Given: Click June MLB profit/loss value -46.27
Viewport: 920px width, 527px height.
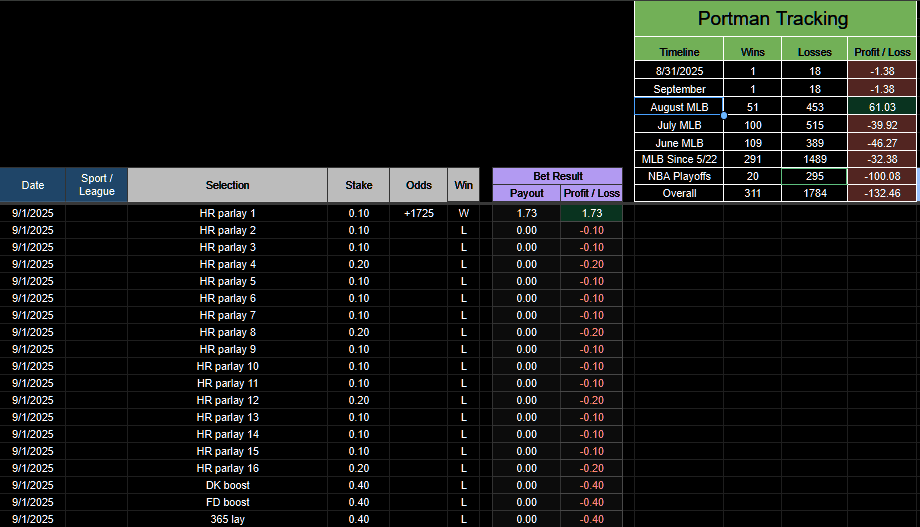Looking at the screenshot, I should [x=882, y=143].
